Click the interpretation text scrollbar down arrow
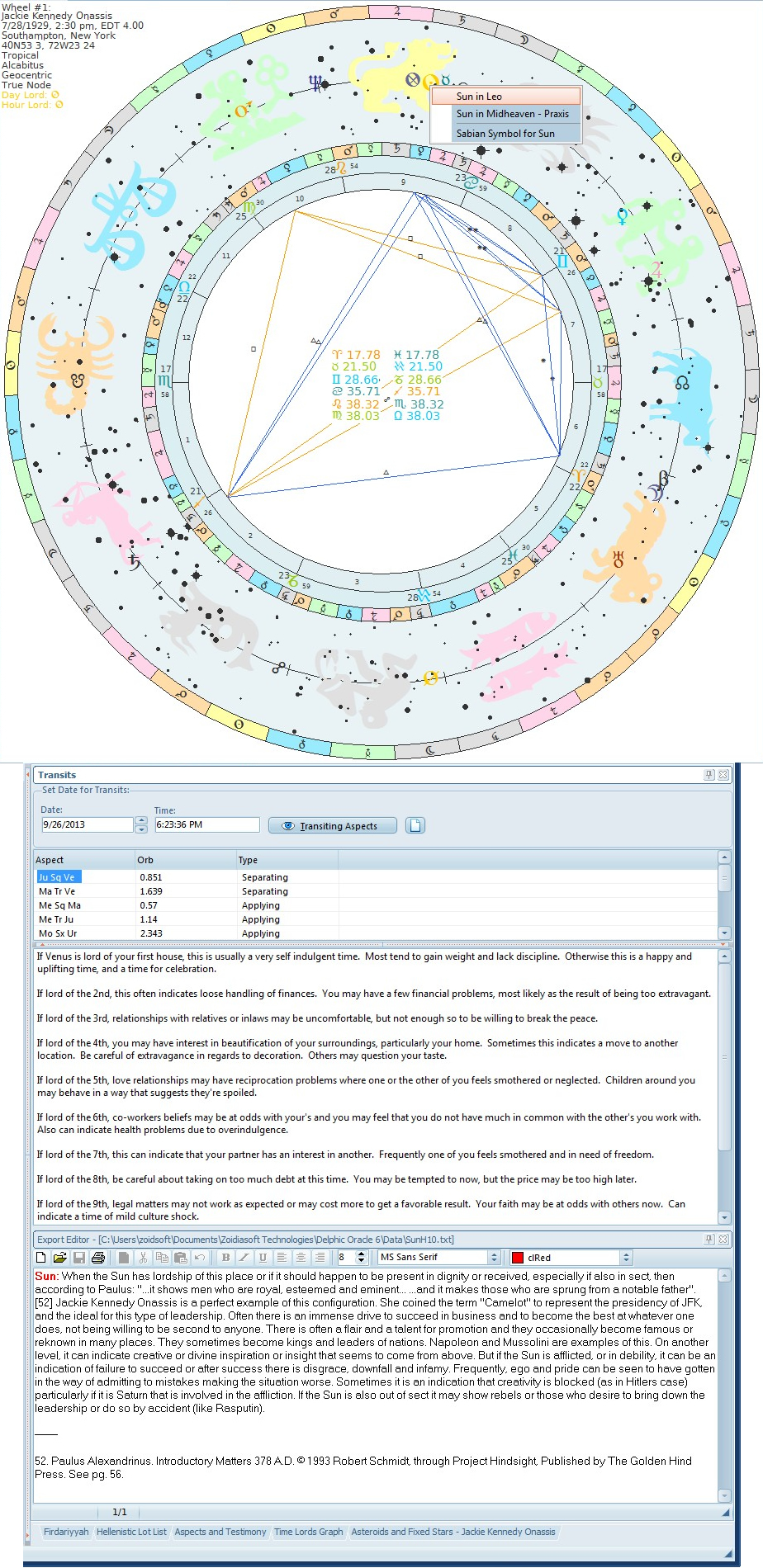The width and height of the screenshot is (763, 1568). 725,1217
